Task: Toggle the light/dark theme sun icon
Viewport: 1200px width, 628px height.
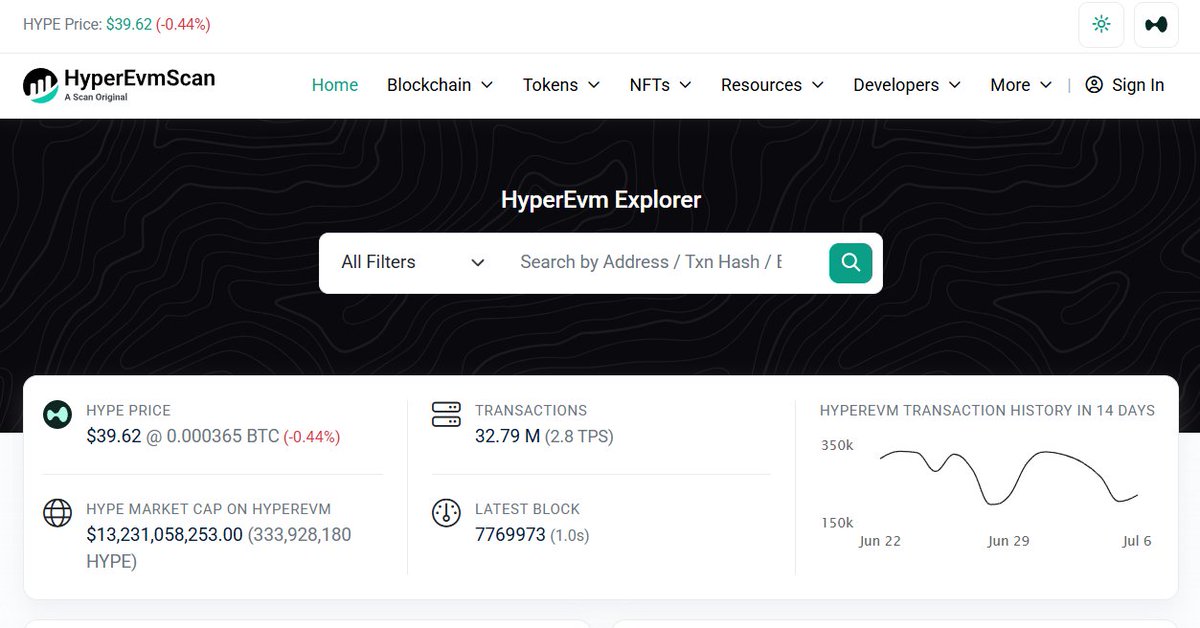Action: pyautogui.click(x=1101, y=25)
